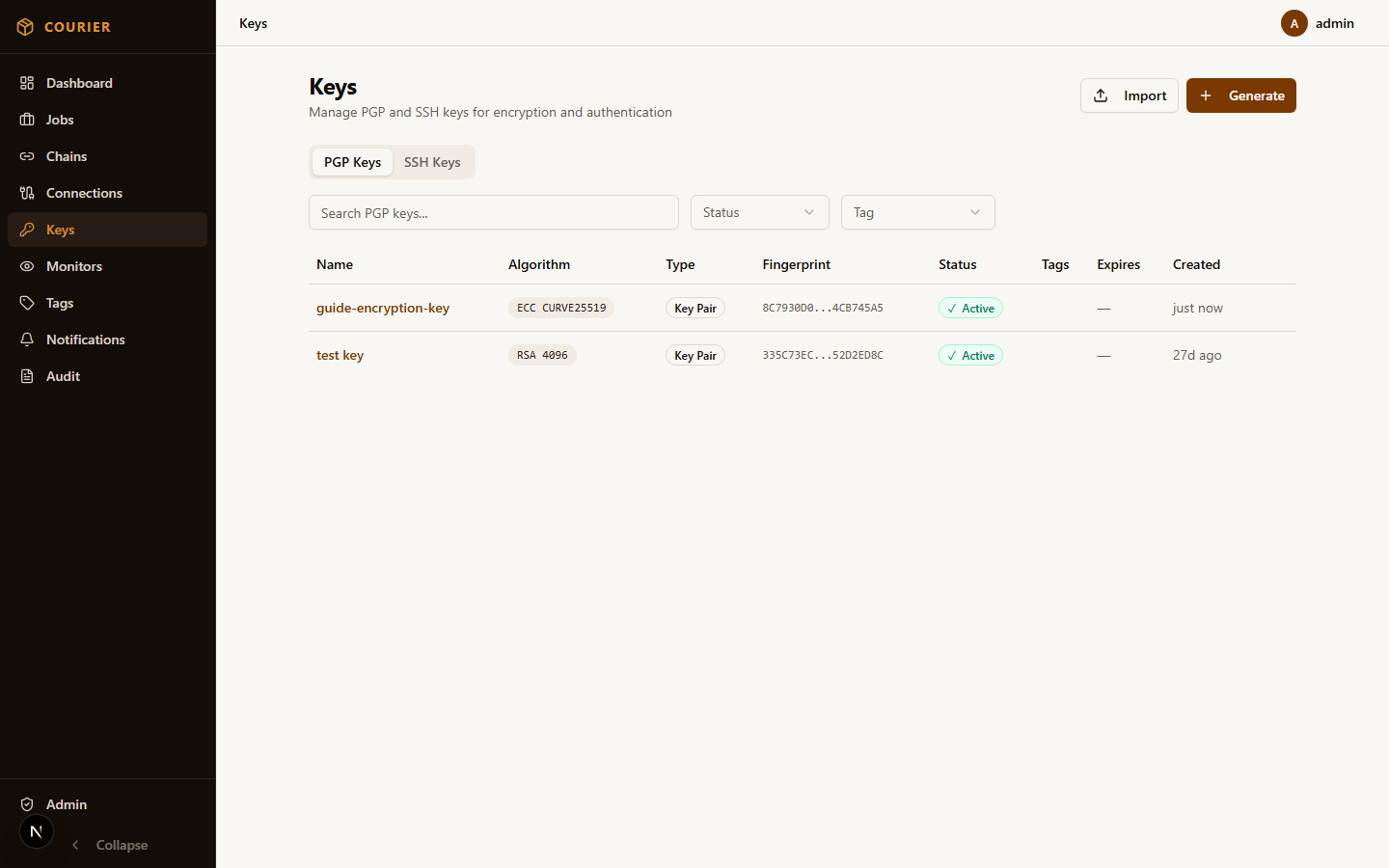
Task: View Notifications via the bell icon
Action: [85, 339]
